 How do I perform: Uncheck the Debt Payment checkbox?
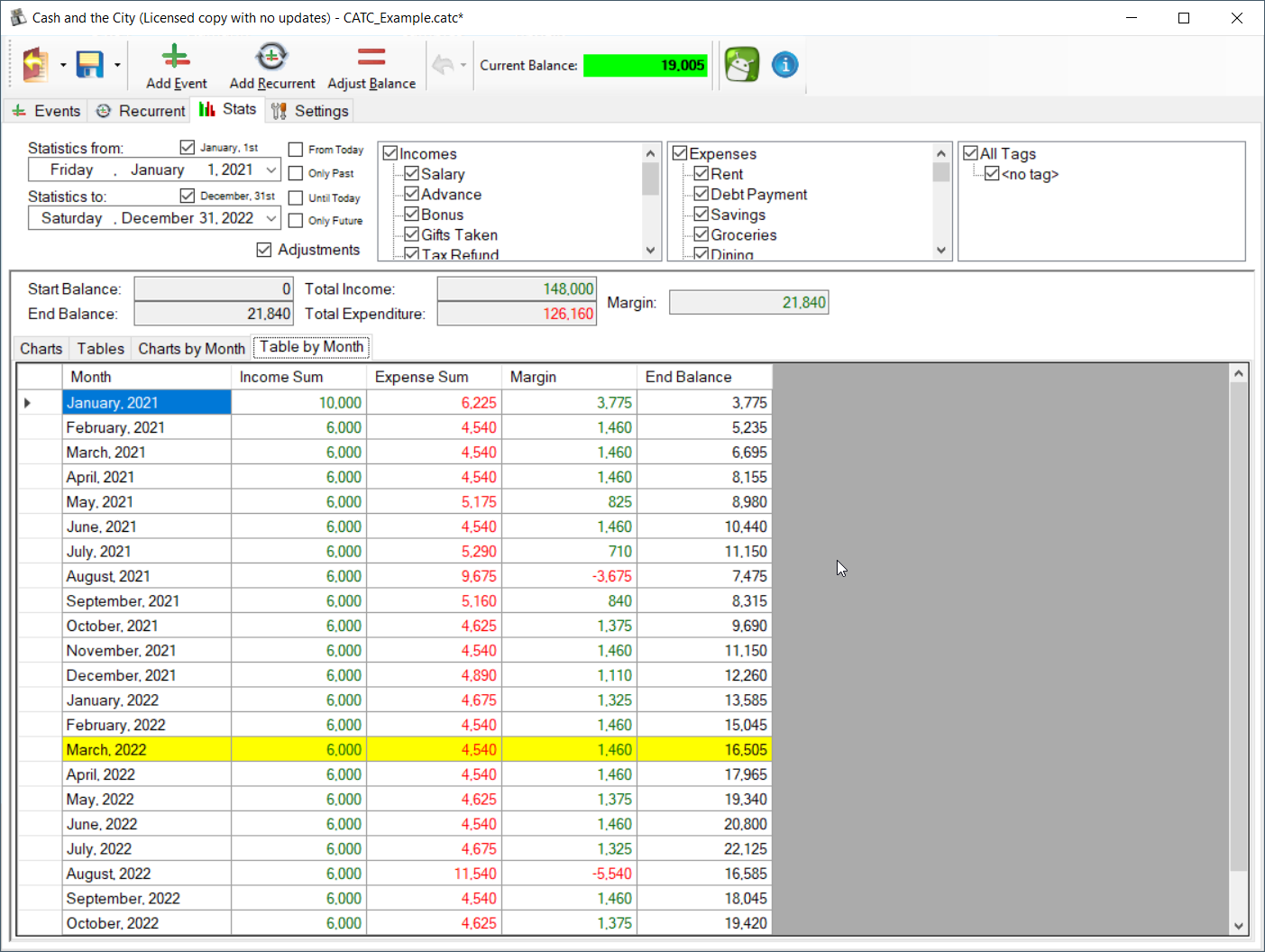click(701, 194)
